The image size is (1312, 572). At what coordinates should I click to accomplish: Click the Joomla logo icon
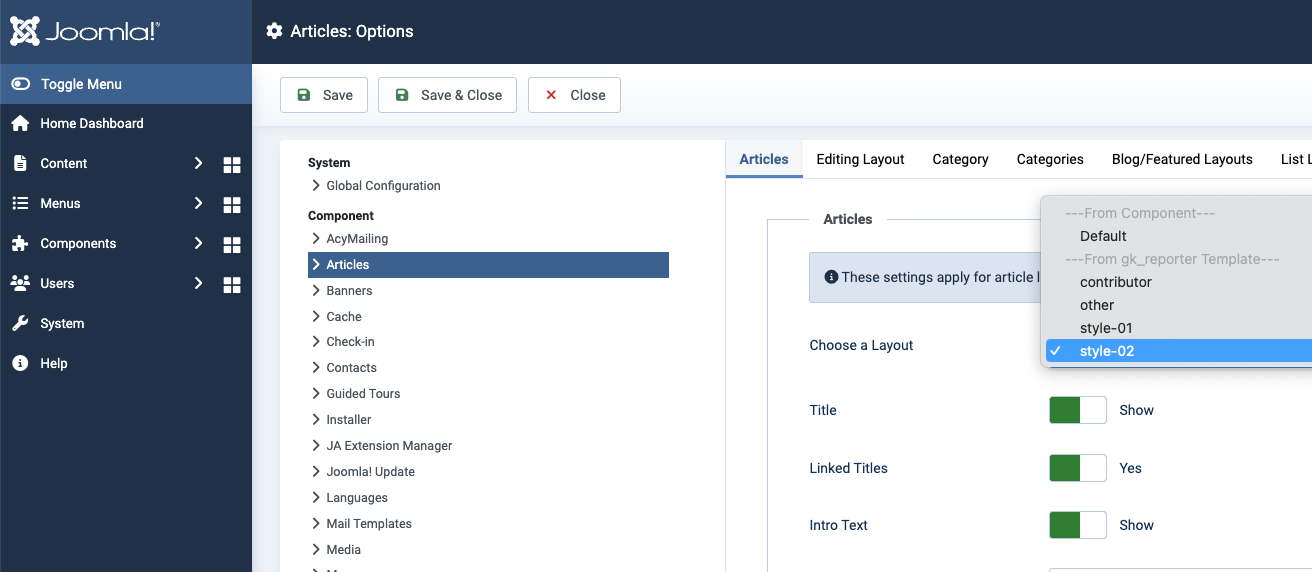click(x=25, y=31)
